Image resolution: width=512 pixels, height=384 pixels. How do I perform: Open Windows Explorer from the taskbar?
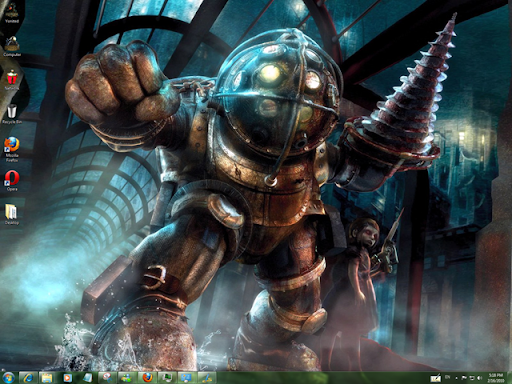click(x=47, y=378)
